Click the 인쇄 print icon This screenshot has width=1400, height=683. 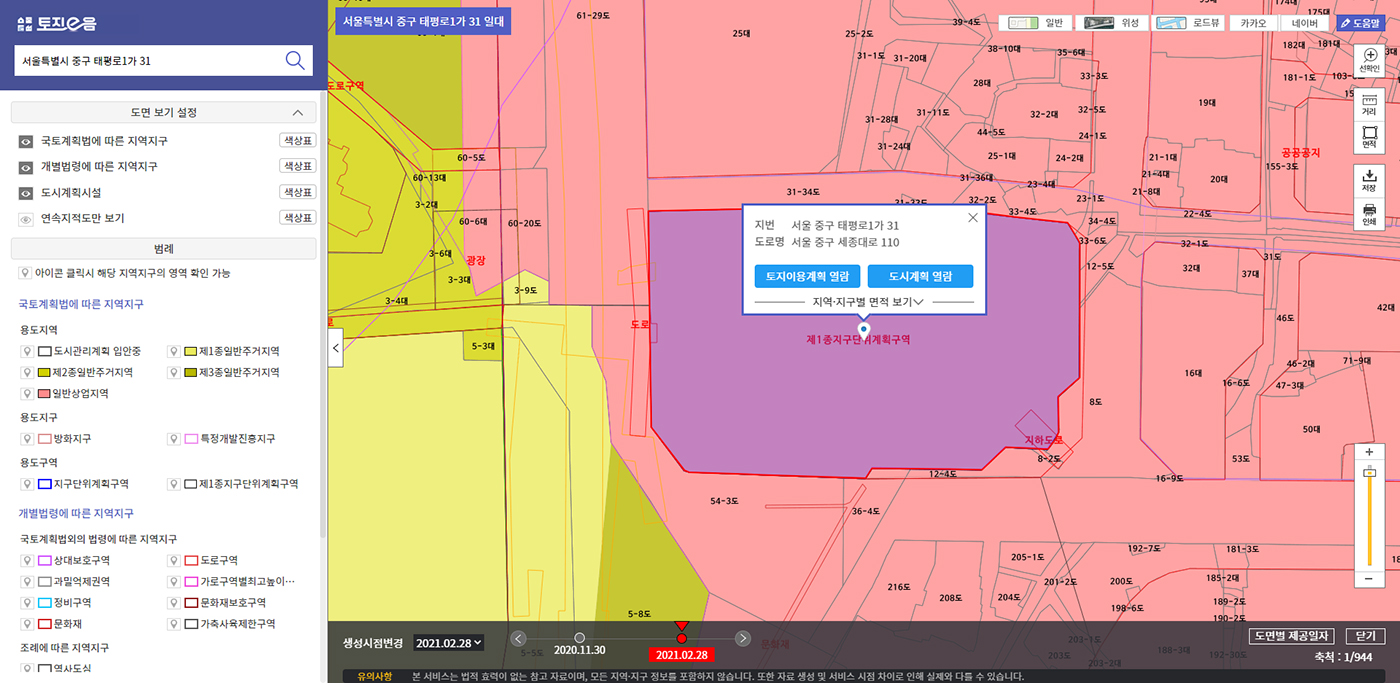(1370, 213)
